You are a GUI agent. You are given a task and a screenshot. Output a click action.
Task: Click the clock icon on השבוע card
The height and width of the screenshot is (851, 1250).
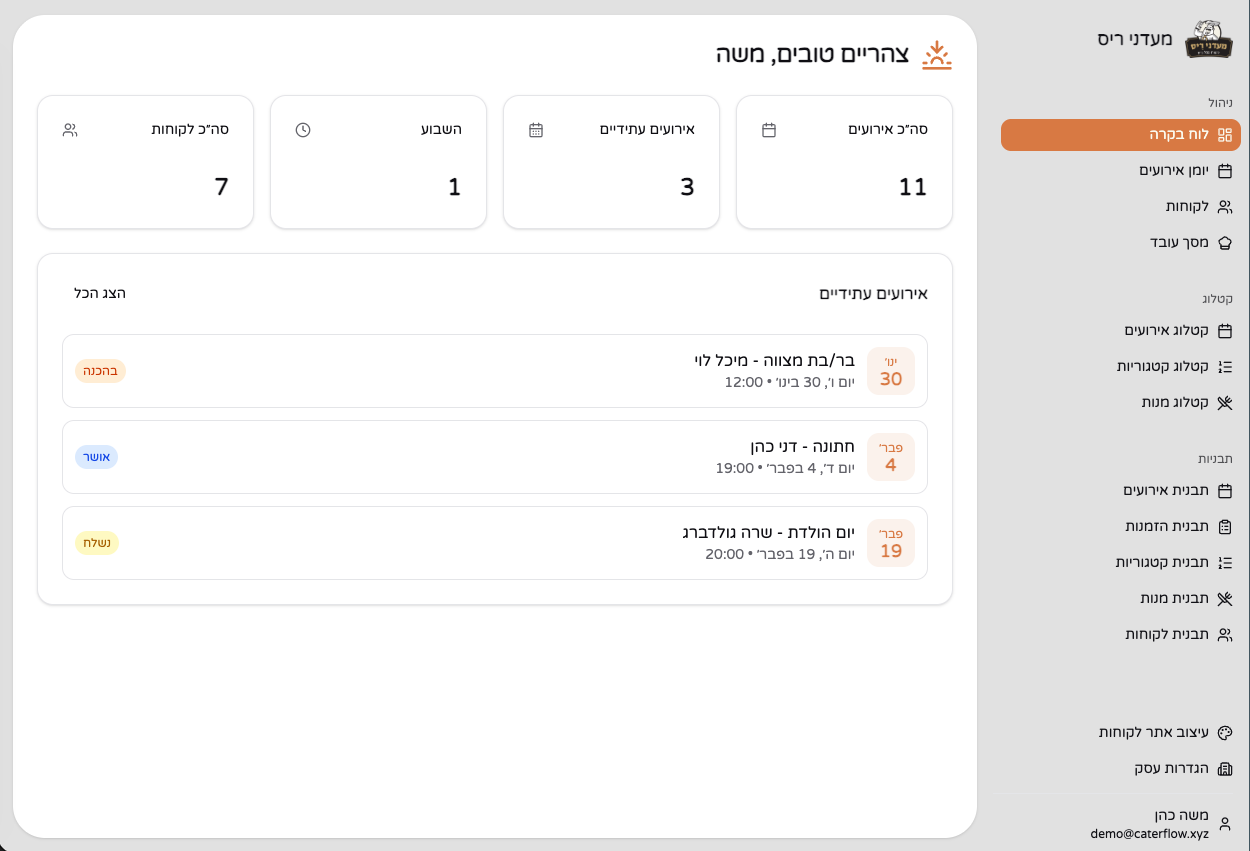(x=303, y=129)
